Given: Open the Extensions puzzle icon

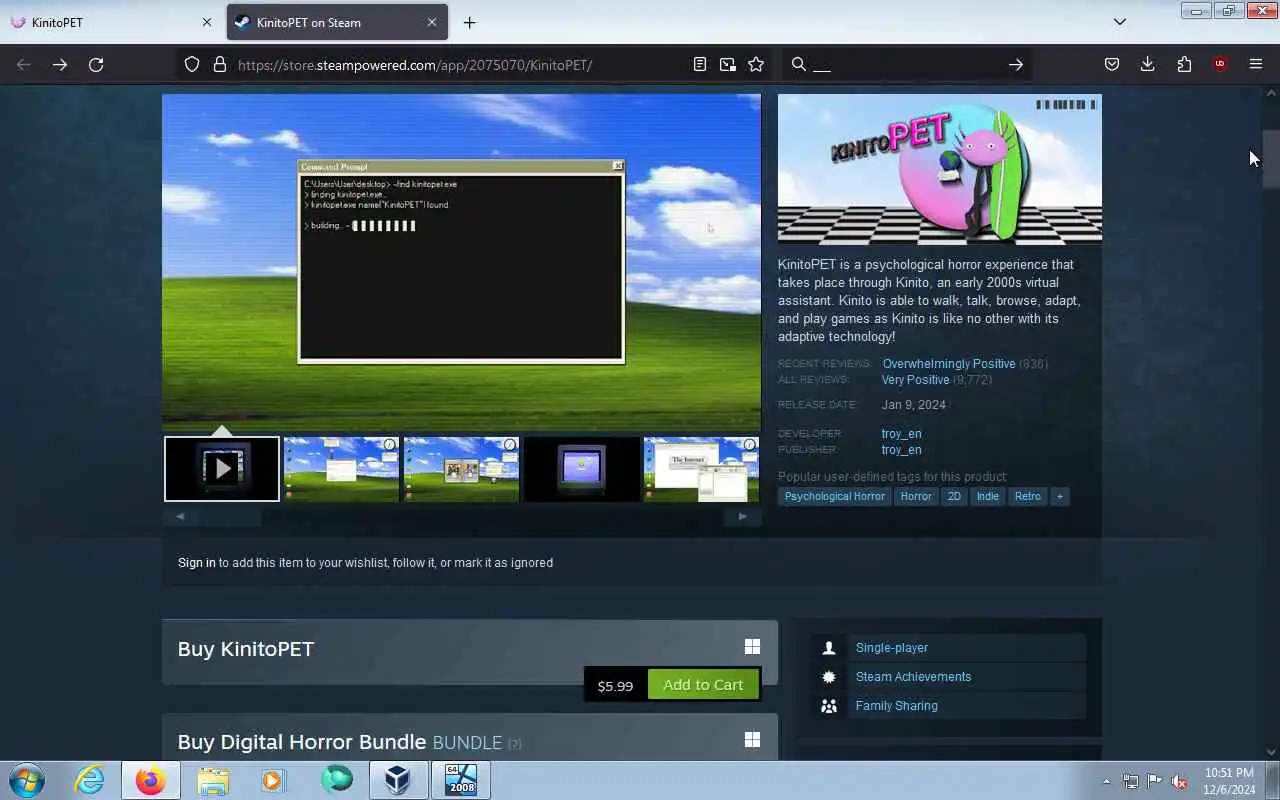Looking at the screenshot, I should click(1184, 65).
